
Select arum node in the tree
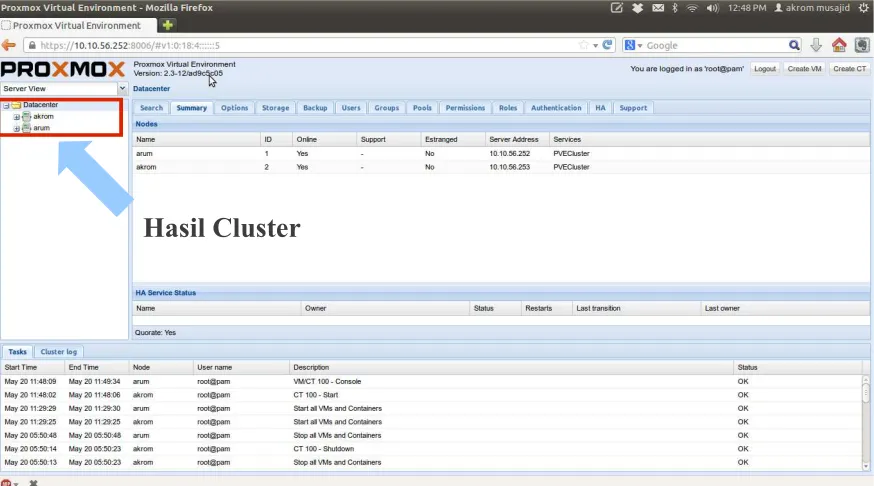(x=41, y=128)
